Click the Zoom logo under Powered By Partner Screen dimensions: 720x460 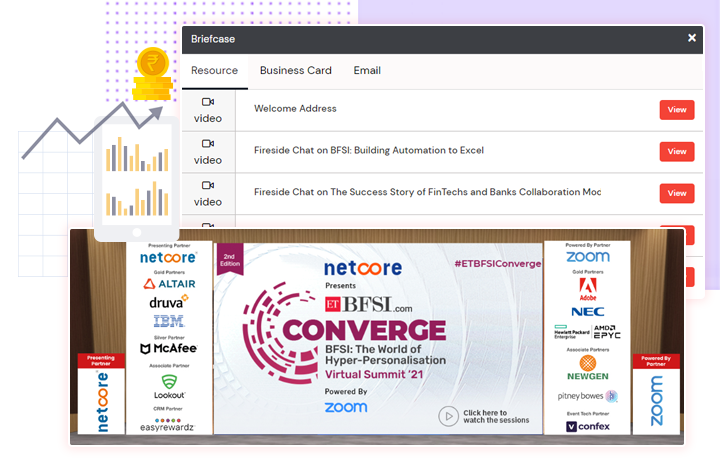587,257
